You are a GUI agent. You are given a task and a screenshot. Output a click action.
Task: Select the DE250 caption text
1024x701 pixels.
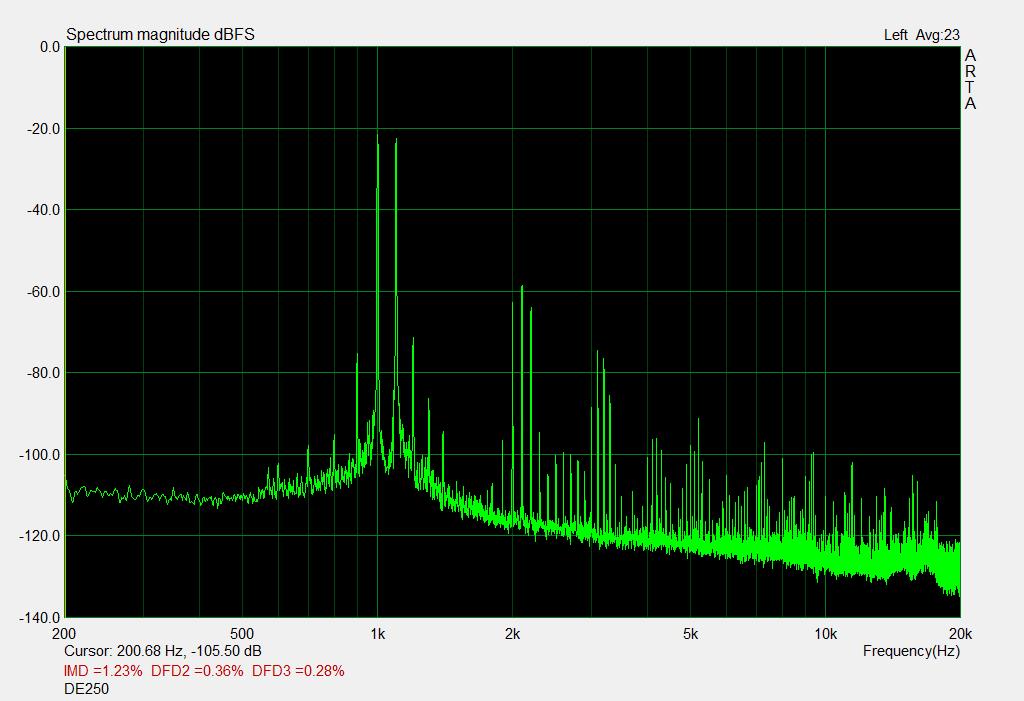86,689
